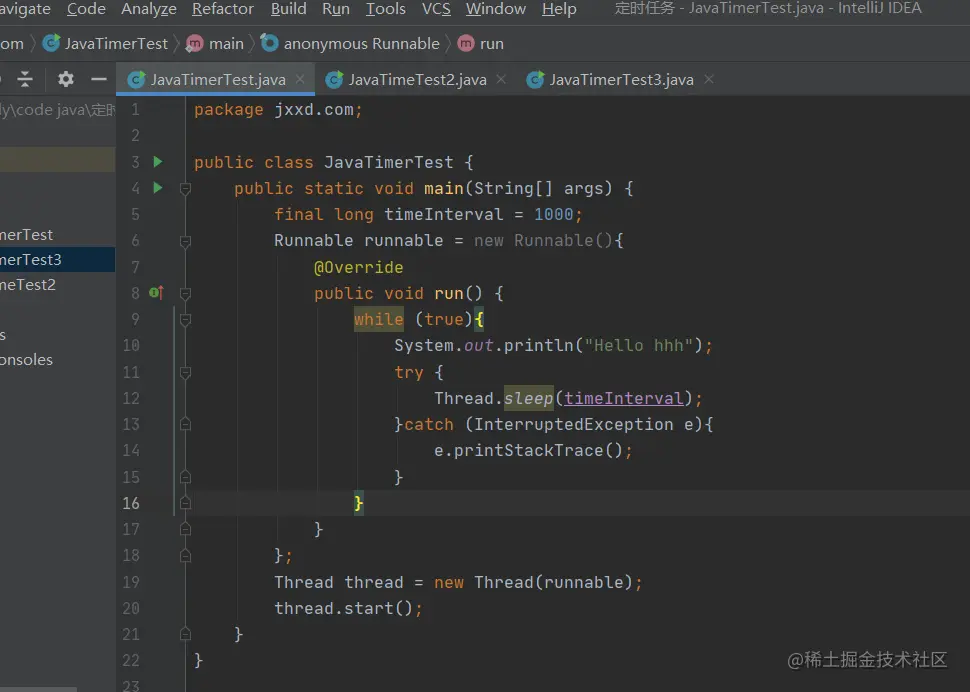Click the "Hello hhh" string literal

(638, 345)
